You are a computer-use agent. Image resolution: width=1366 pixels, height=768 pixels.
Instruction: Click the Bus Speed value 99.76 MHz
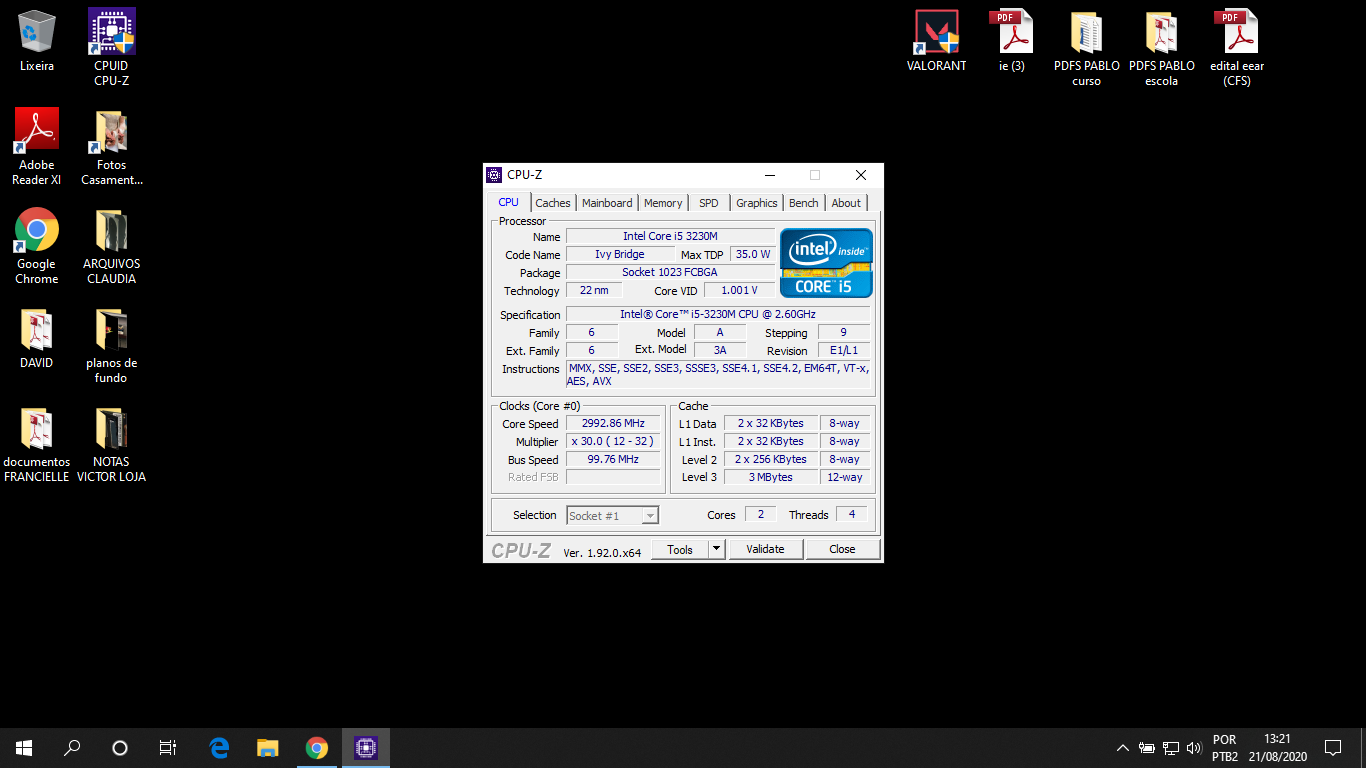click(613, 459)
